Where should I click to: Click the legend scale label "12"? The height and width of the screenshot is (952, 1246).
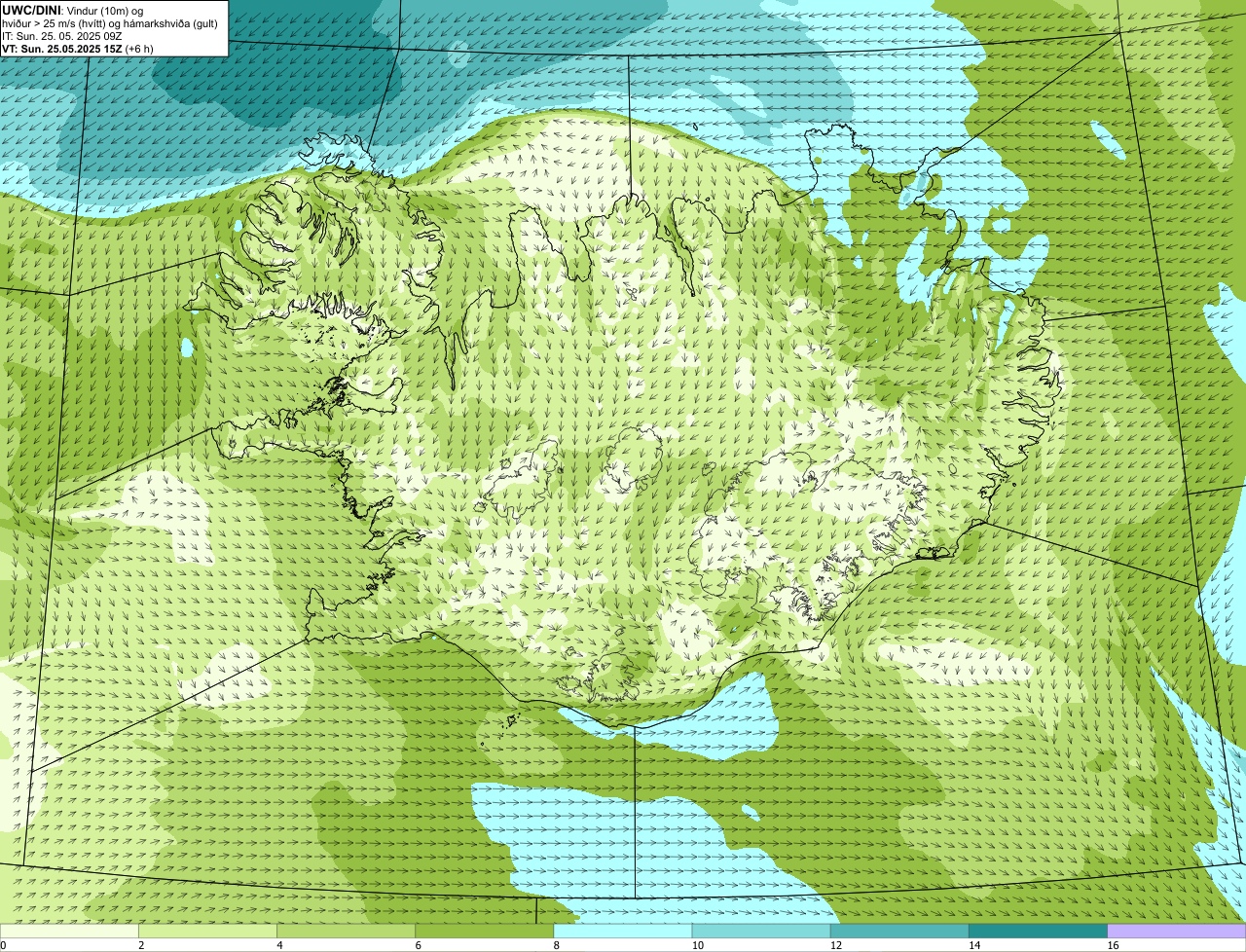pyautogui.click(x=835, y=945)
